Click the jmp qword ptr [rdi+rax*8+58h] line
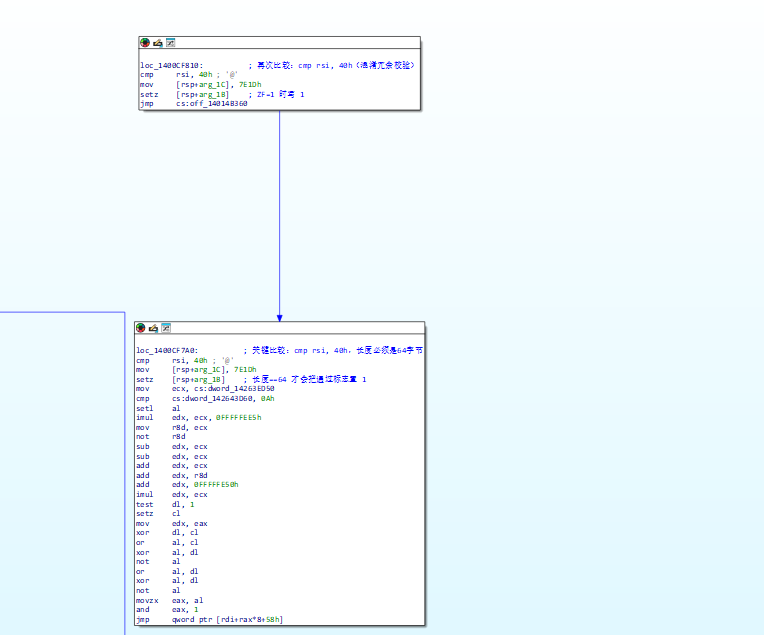Image resolution: width=764 pixels, height=635 pixels. 209,620
